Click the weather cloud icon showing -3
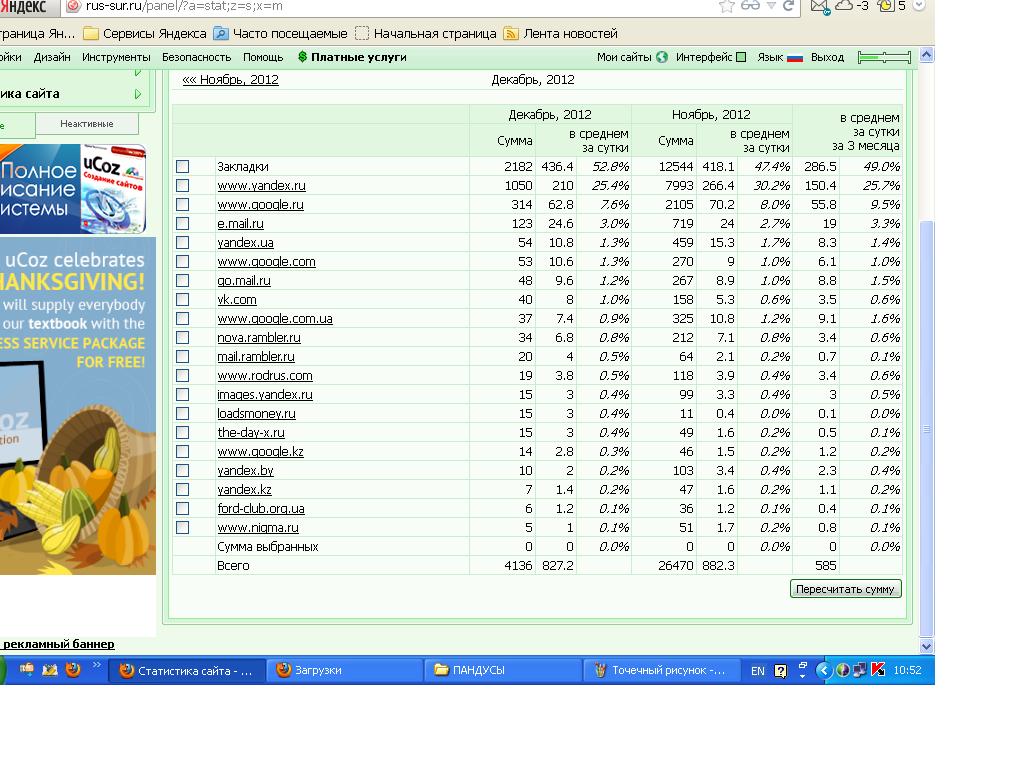The height and width of the screenshot is (768, 1024). click(x=844, y=5)
